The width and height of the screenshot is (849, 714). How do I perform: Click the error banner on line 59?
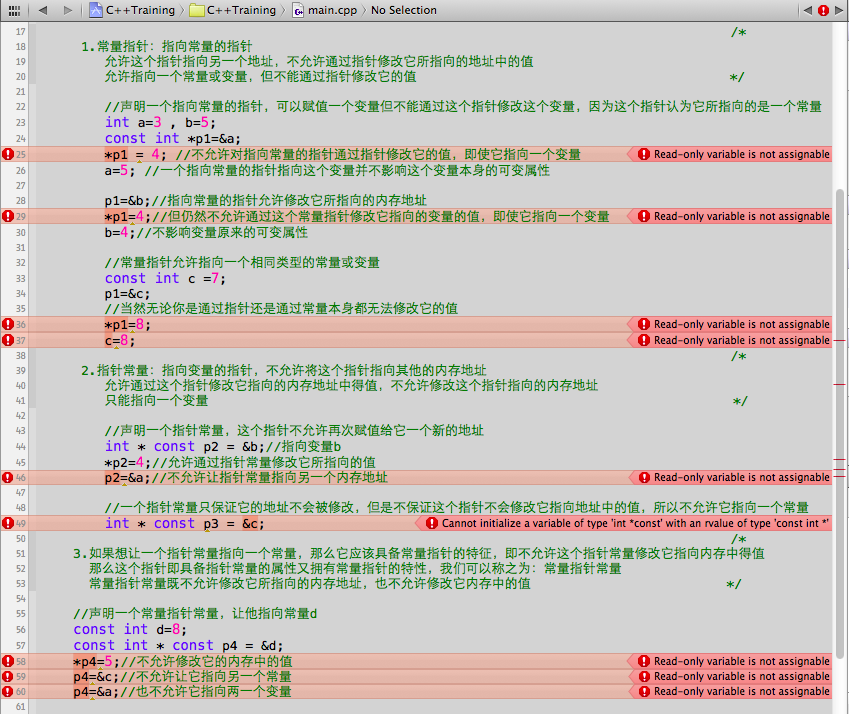[x=730, y=676]
